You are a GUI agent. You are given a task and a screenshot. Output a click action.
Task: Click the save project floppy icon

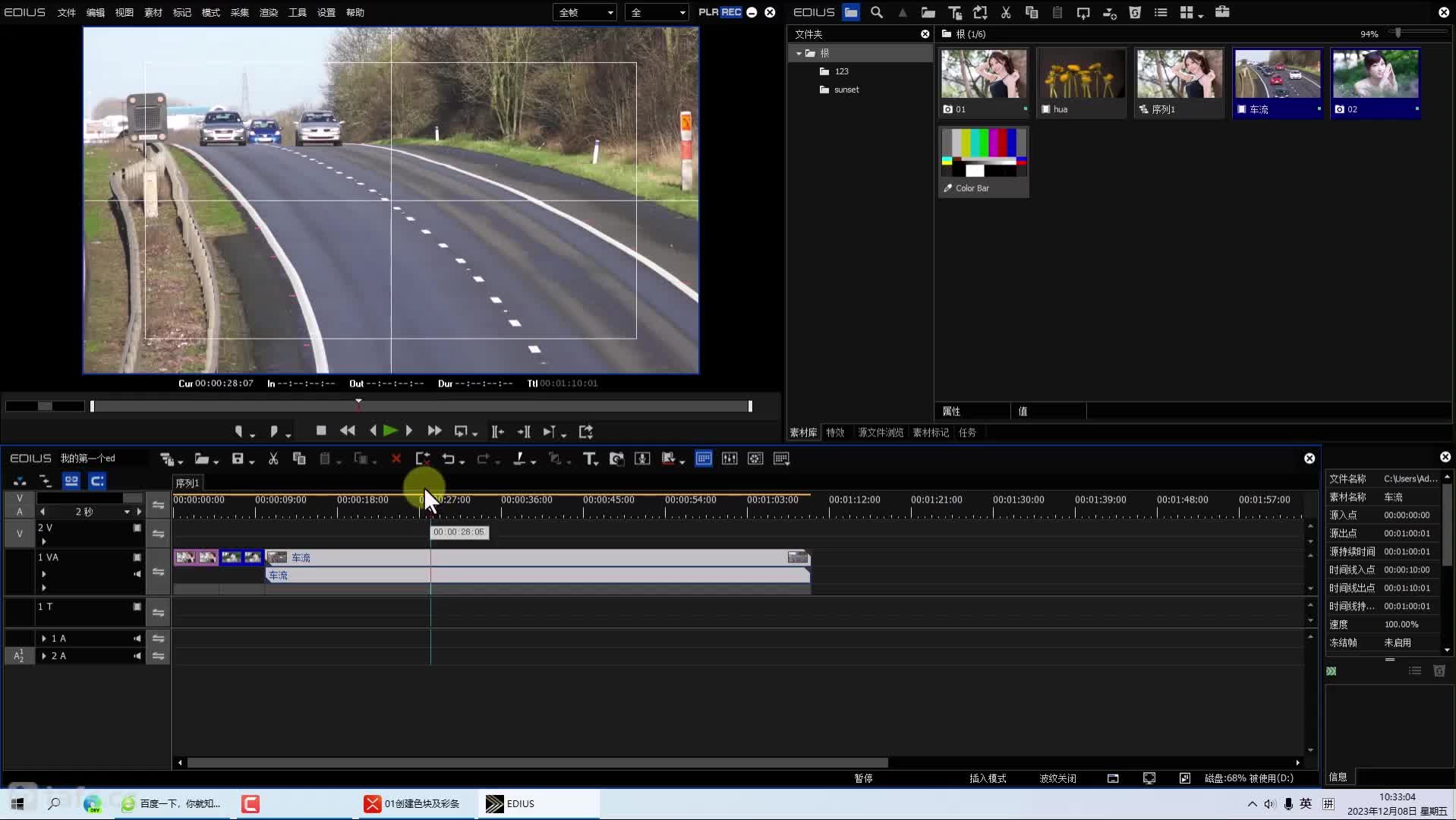click(238, 459)
